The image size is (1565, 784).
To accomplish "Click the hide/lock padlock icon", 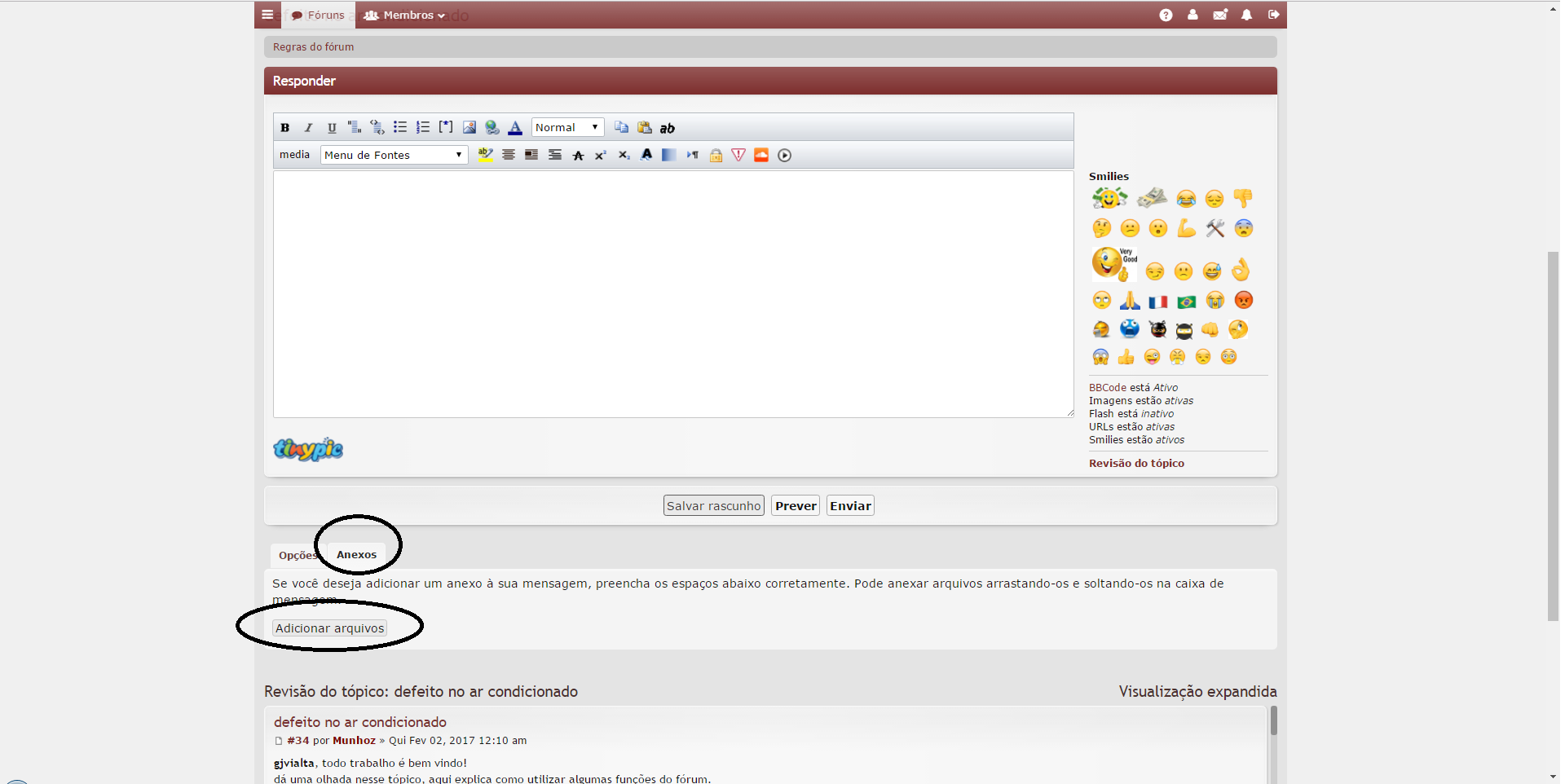I will [x=716, y=156].
